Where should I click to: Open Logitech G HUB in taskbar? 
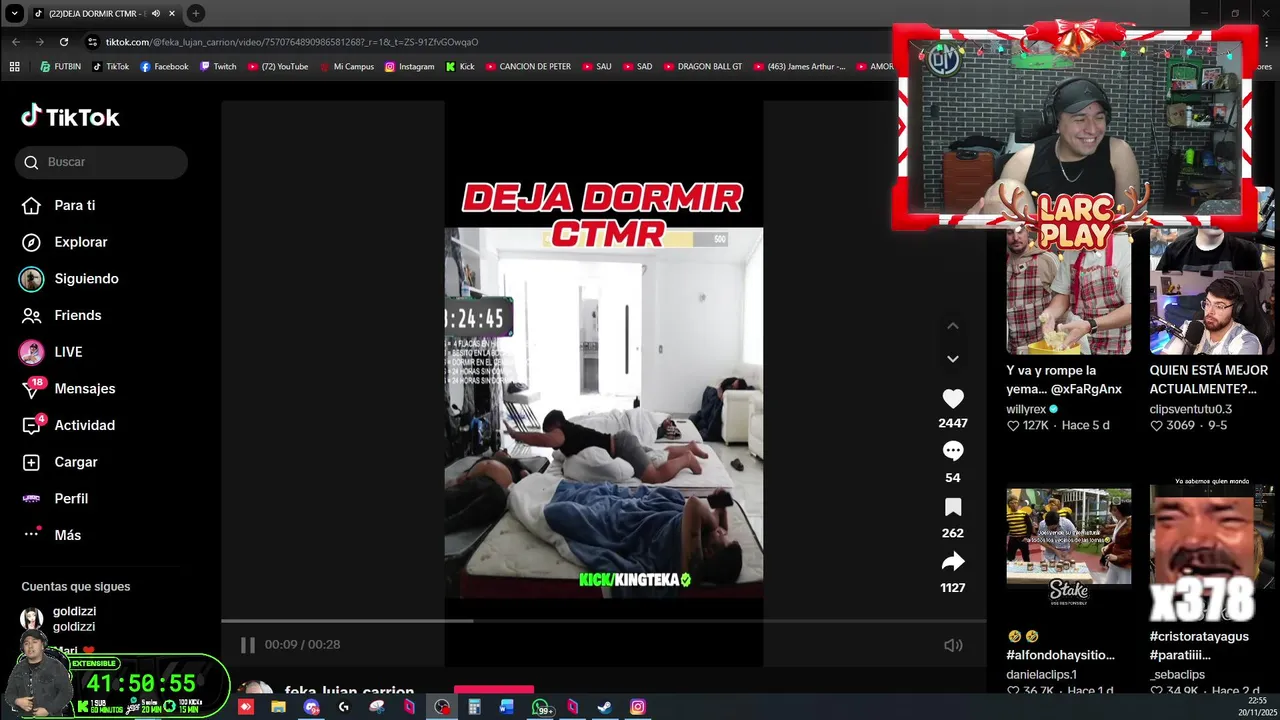(x=344, y=707)
